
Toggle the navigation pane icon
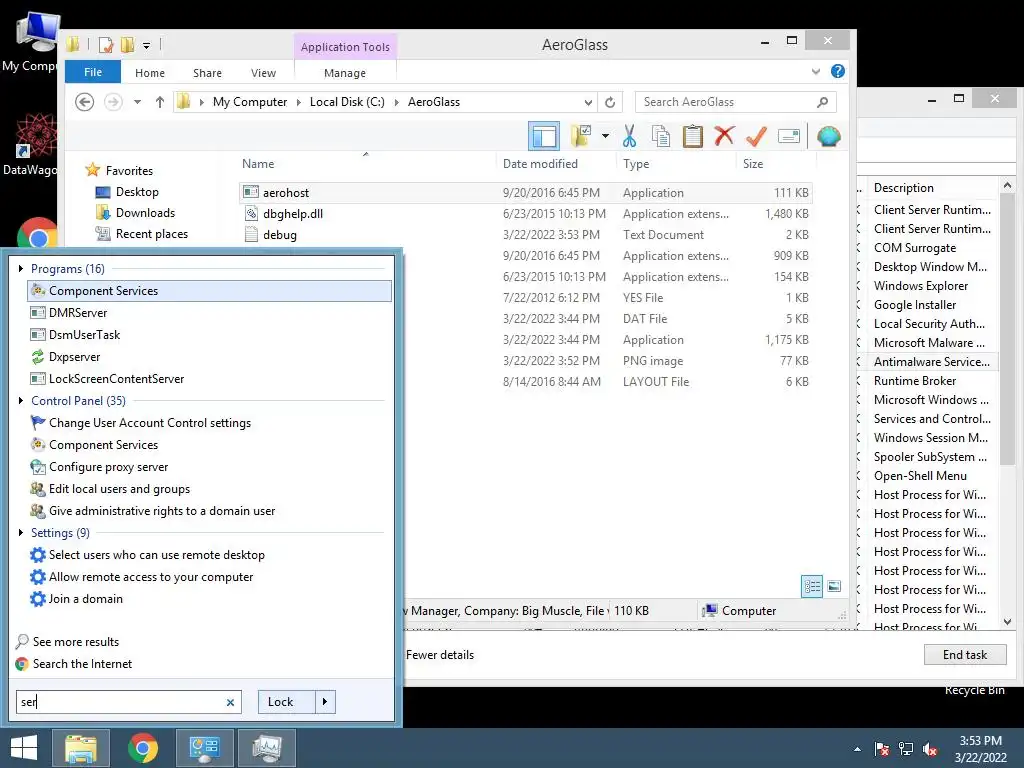point(544,136)
